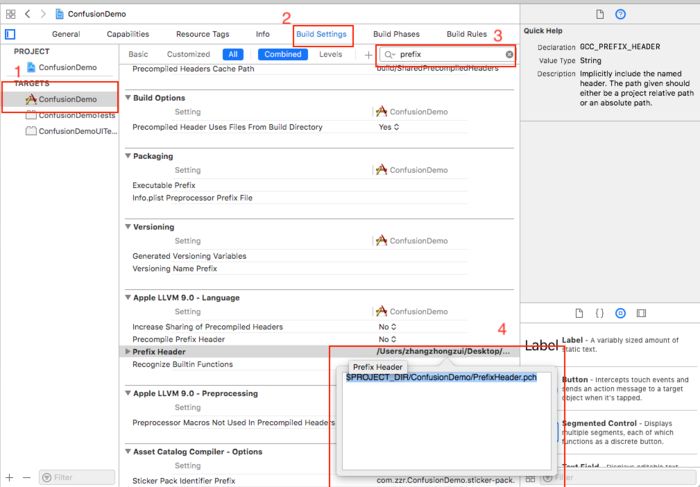
Task: Change Precompile Prefix Header No value
Action: (387, 339)
